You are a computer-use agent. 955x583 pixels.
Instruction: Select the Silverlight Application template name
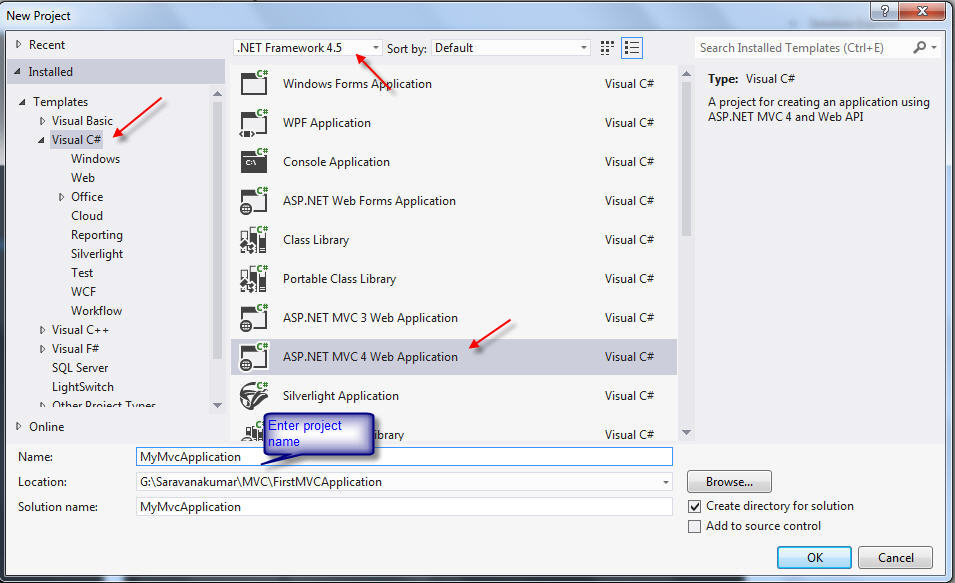pos(340,395)
